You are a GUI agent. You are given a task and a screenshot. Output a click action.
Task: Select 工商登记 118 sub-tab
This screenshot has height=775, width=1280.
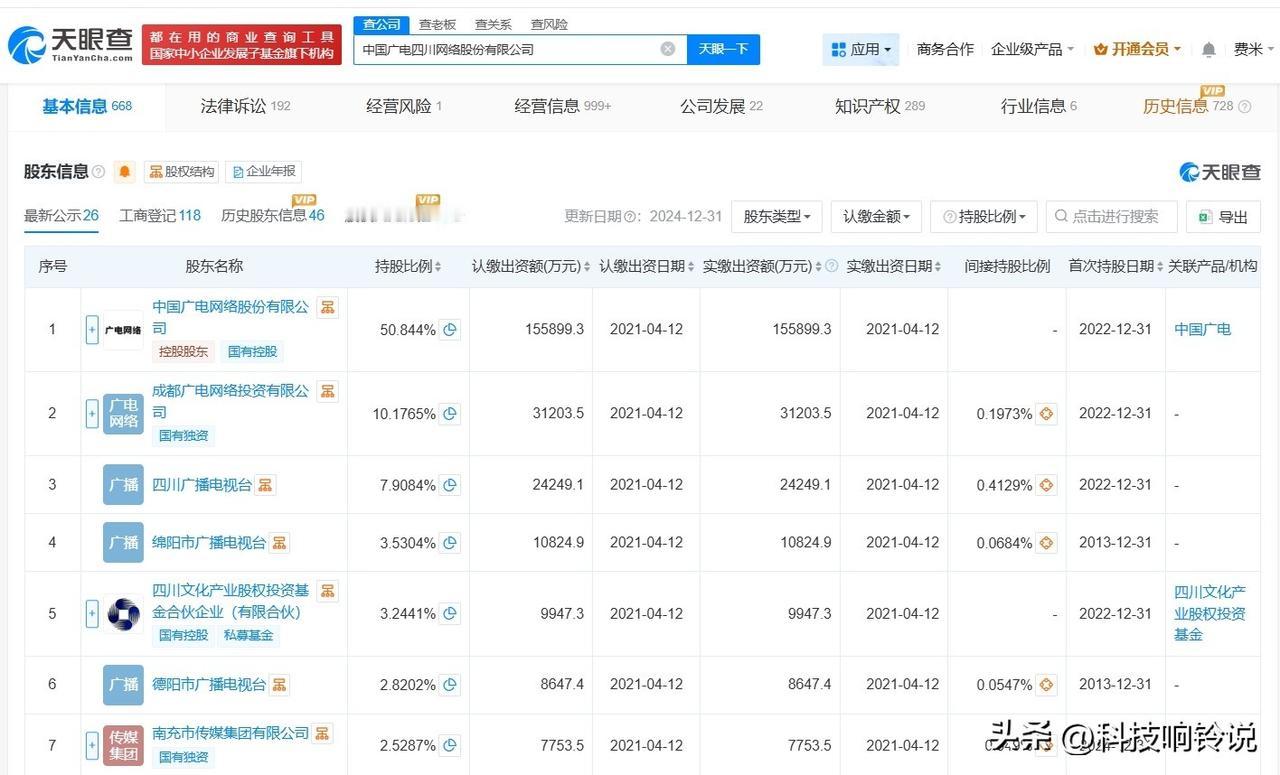click(x=160, y=215)
